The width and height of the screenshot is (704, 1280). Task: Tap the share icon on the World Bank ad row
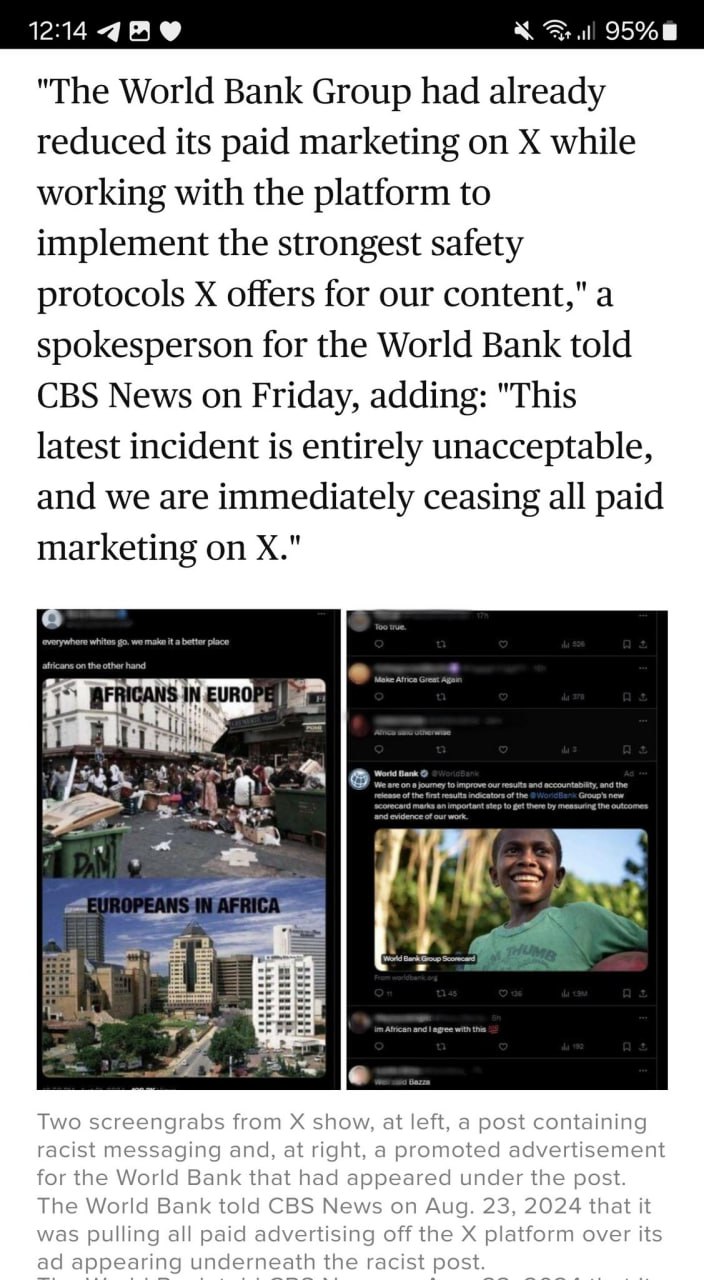643,993
